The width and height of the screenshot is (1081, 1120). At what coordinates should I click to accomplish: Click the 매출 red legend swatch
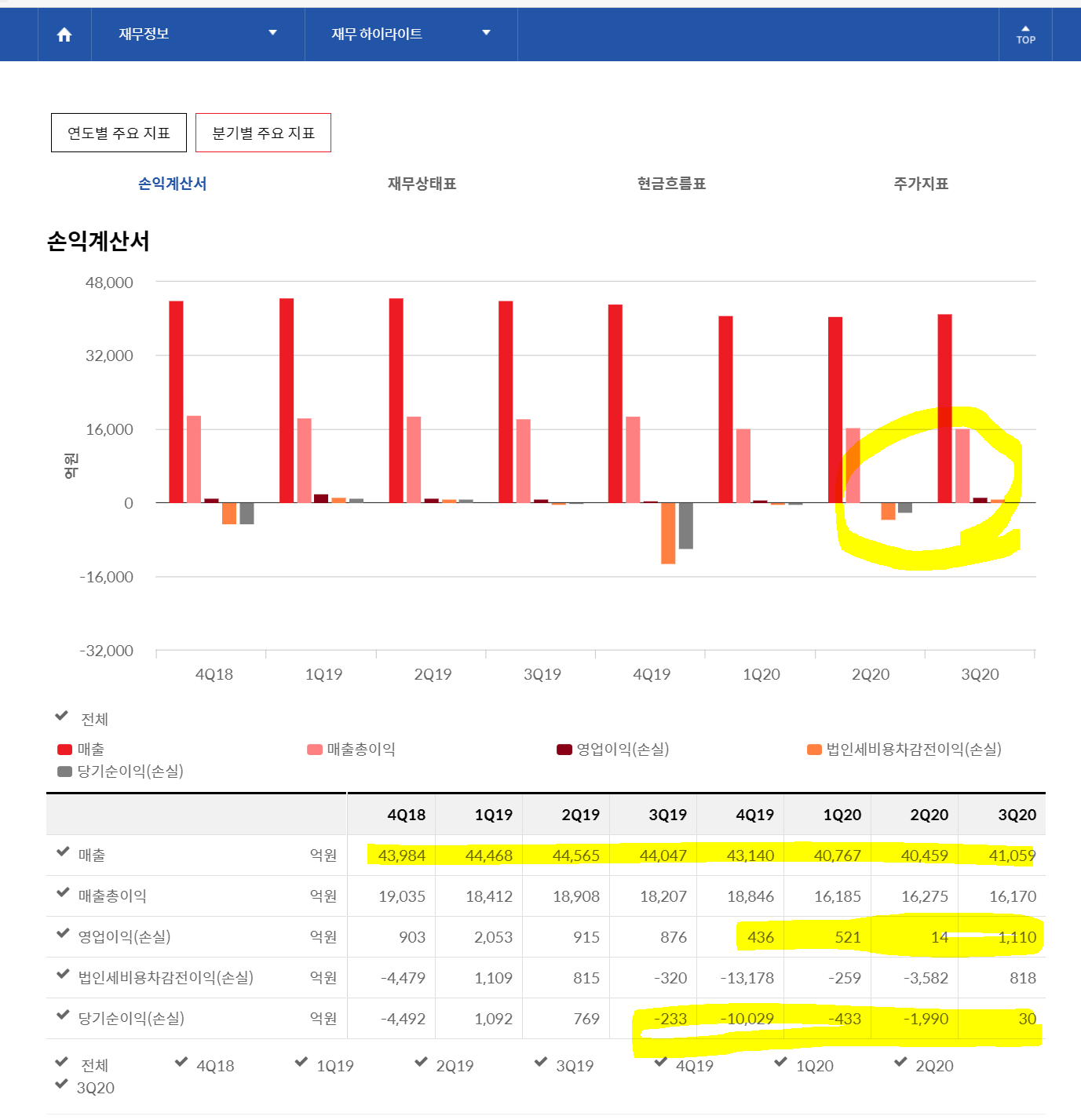[x=65, y=750]
